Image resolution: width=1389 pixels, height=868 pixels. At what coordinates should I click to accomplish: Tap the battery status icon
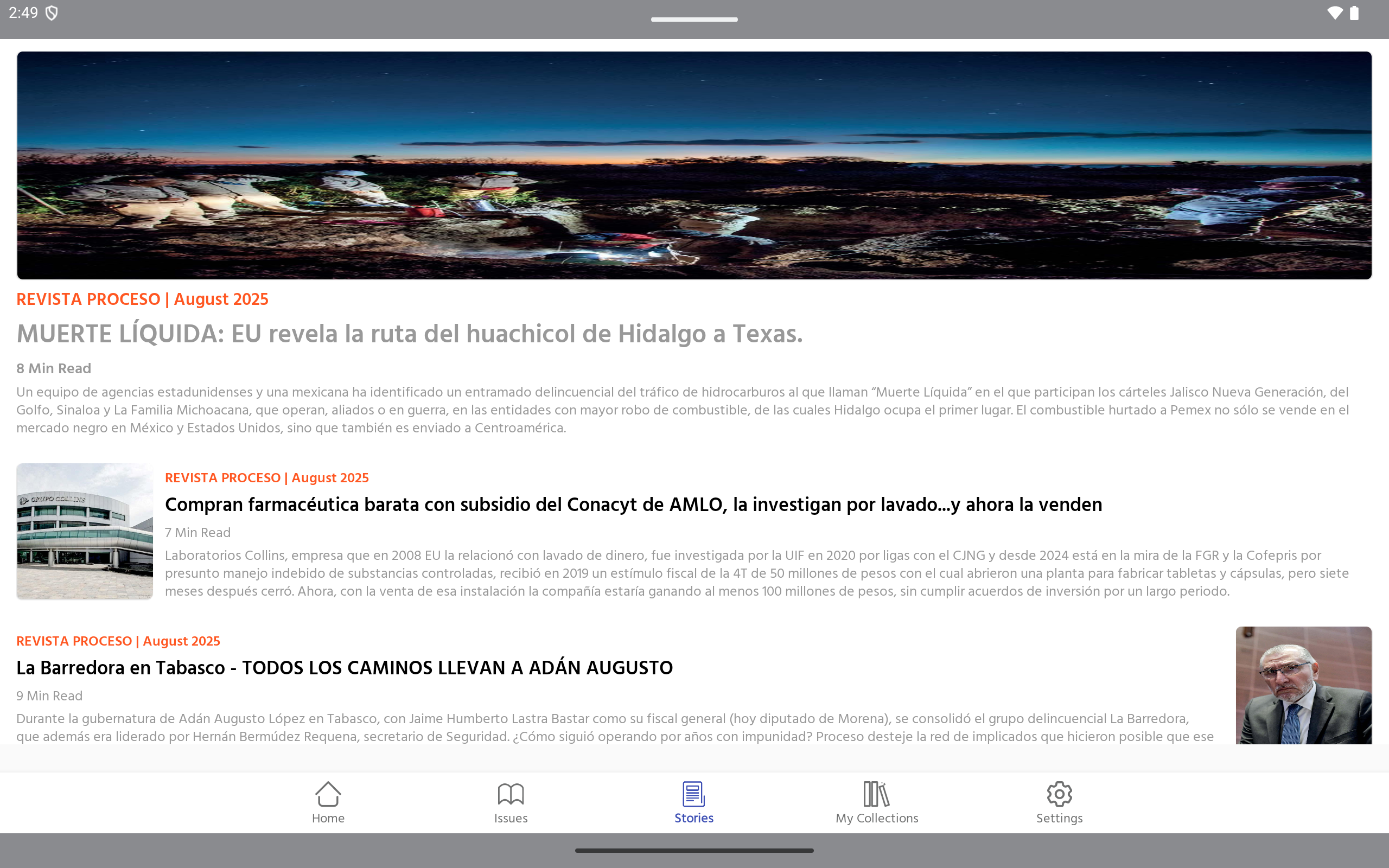point(1354,13)
